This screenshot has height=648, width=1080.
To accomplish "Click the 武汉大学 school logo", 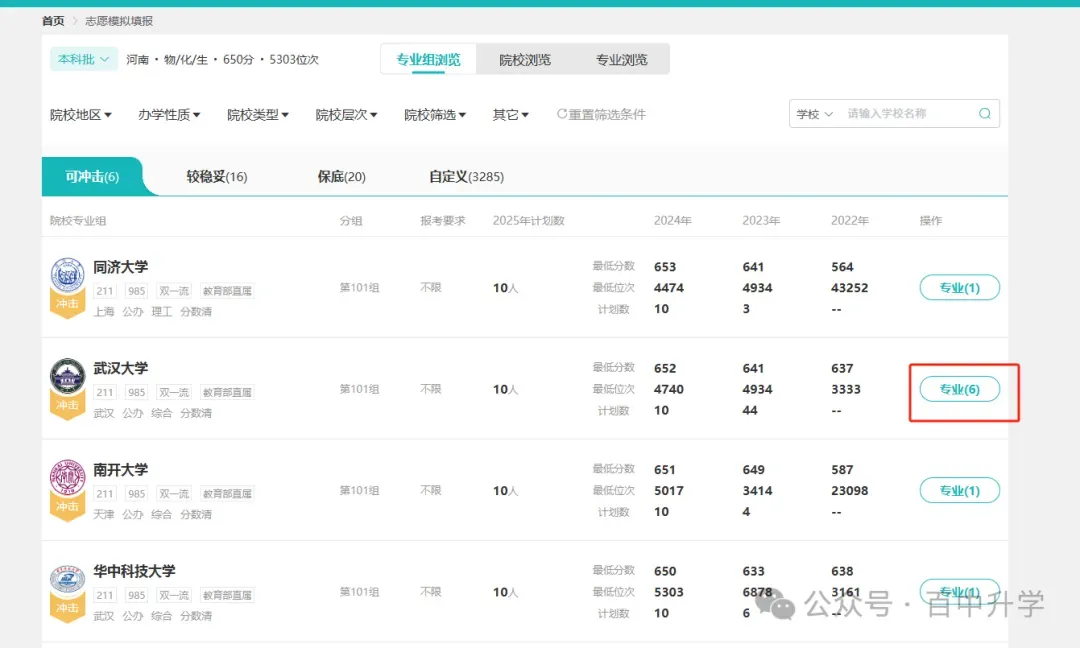I will 68,376.
